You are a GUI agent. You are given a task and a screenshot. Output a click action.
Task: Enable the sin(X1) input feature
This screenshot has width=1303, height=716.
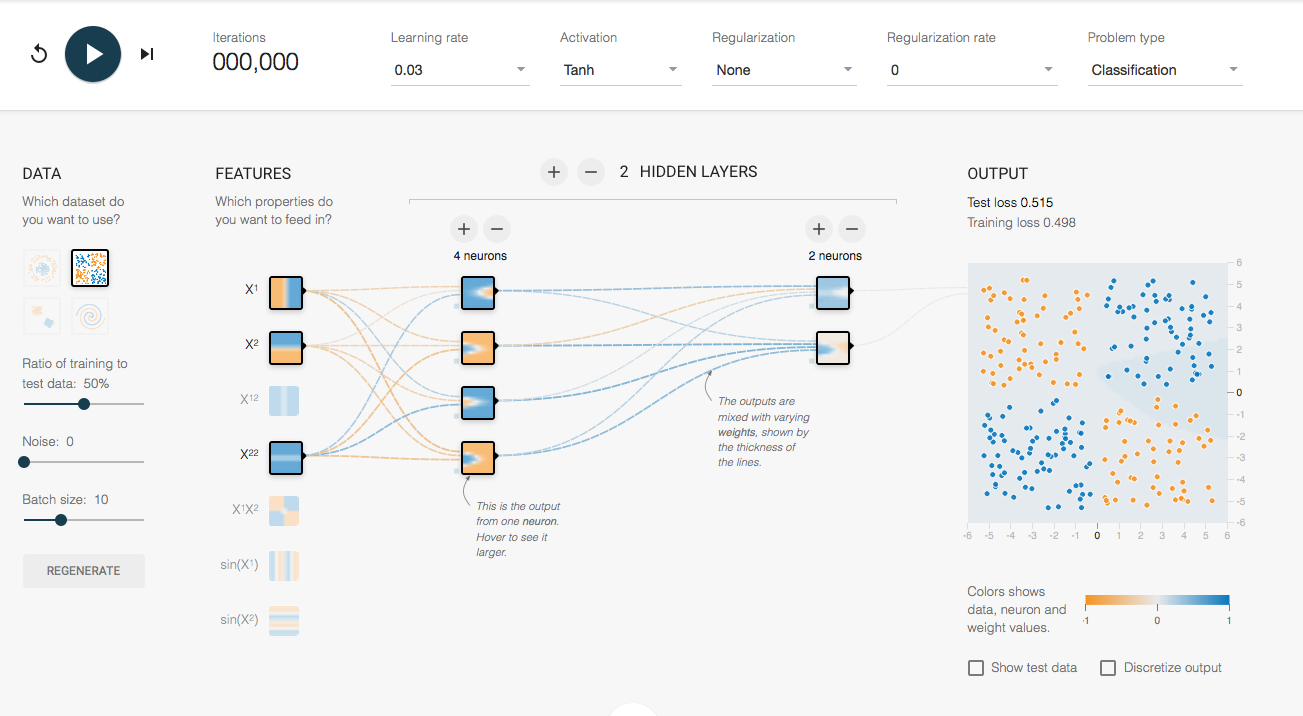(284, 565)
